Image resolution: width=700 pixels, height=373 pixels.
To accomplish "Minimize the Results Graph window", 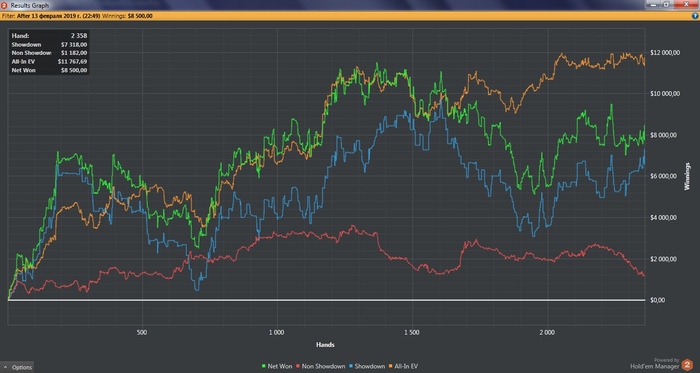I will coord(654,4).
